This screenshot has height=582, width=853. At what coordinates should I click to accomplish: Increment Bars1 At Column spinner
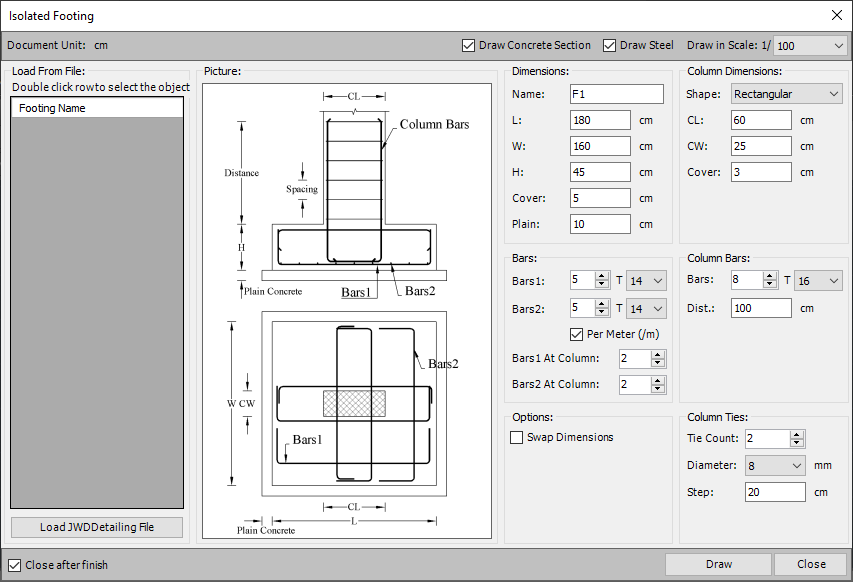[657, 354]
